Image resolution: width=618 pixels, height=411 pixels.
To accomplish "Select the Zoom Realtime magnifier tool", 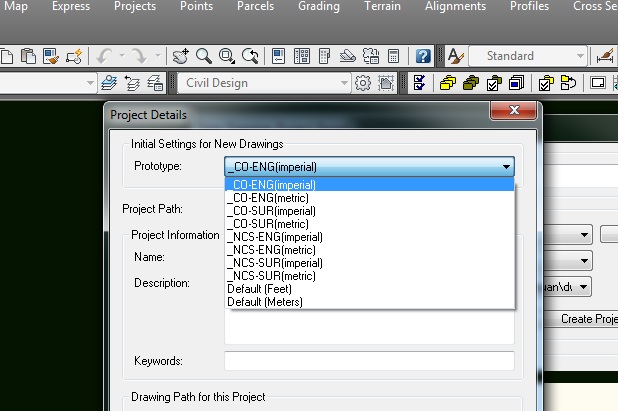I will (x=204, y=56).
